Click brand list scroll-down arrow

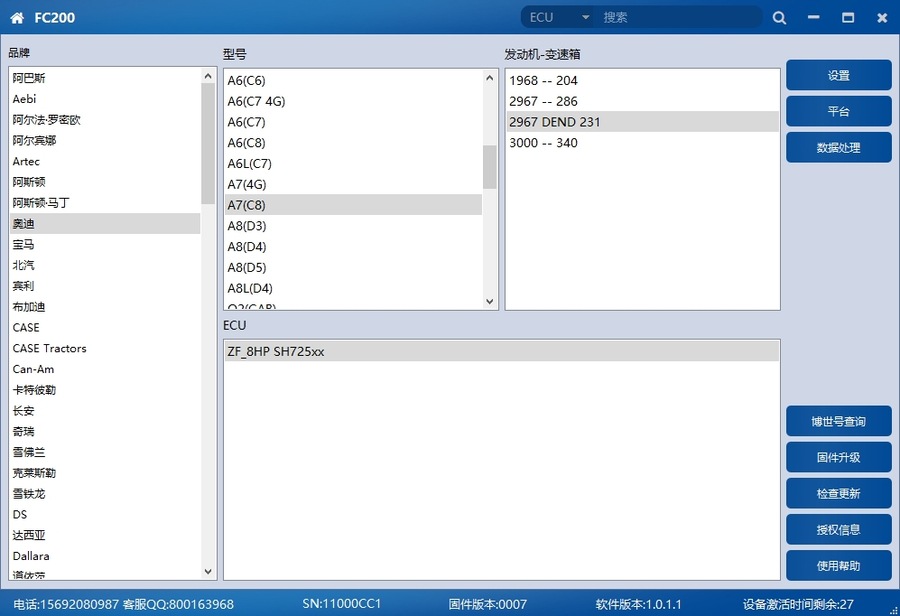pos(208,571)
